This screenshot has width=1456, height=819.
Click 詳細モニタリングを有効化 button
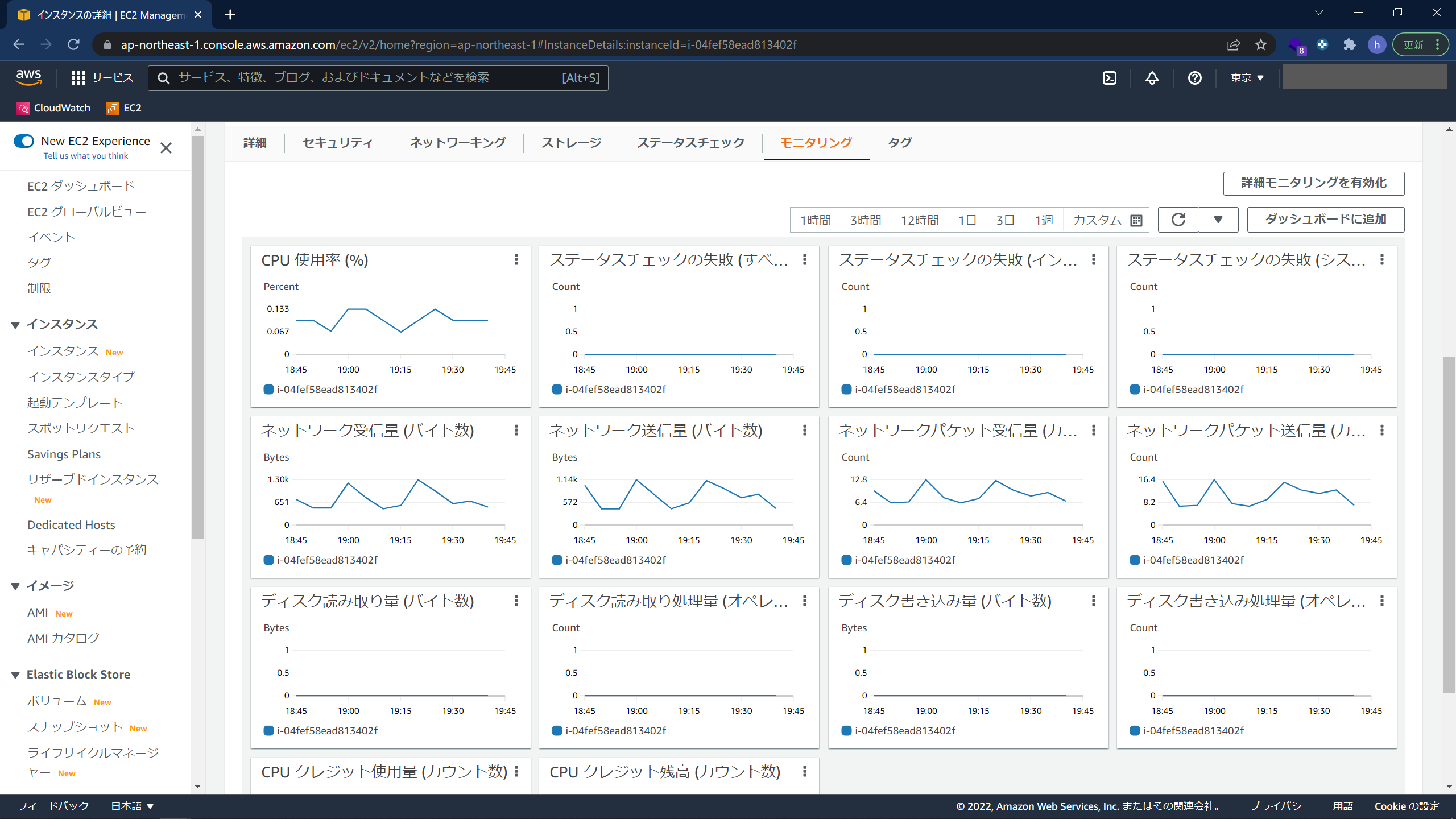coord(1314,183)
